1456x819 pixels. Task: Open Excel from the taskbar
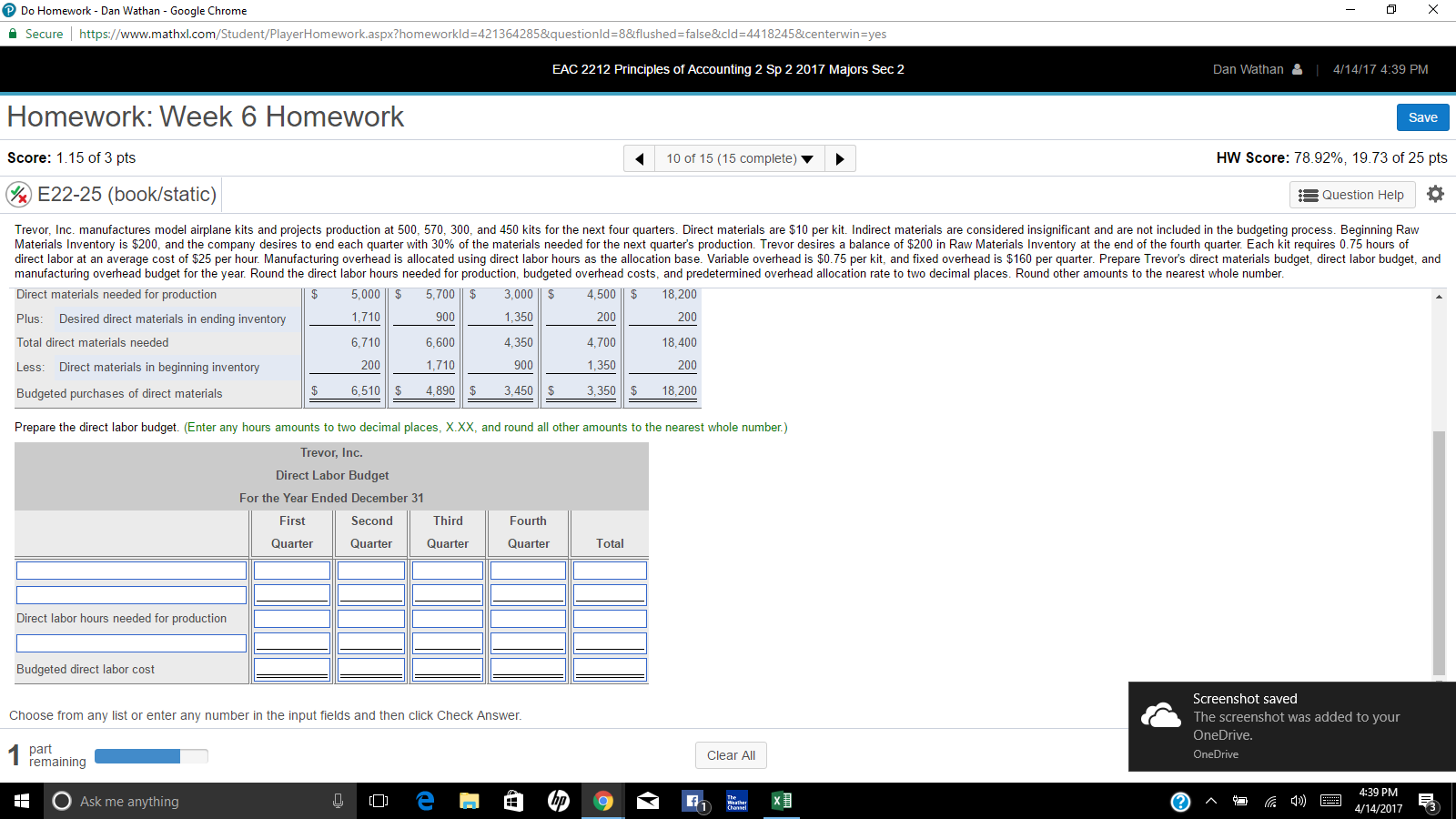point(780,801)
